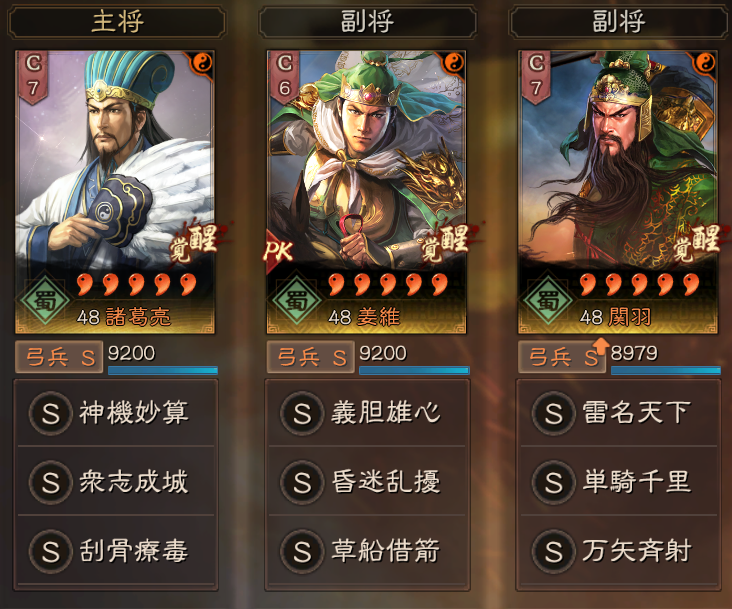This screenshot has width=732, height=609.
Task: Open the 主将 slot header
Action: [x=117, y=21]
